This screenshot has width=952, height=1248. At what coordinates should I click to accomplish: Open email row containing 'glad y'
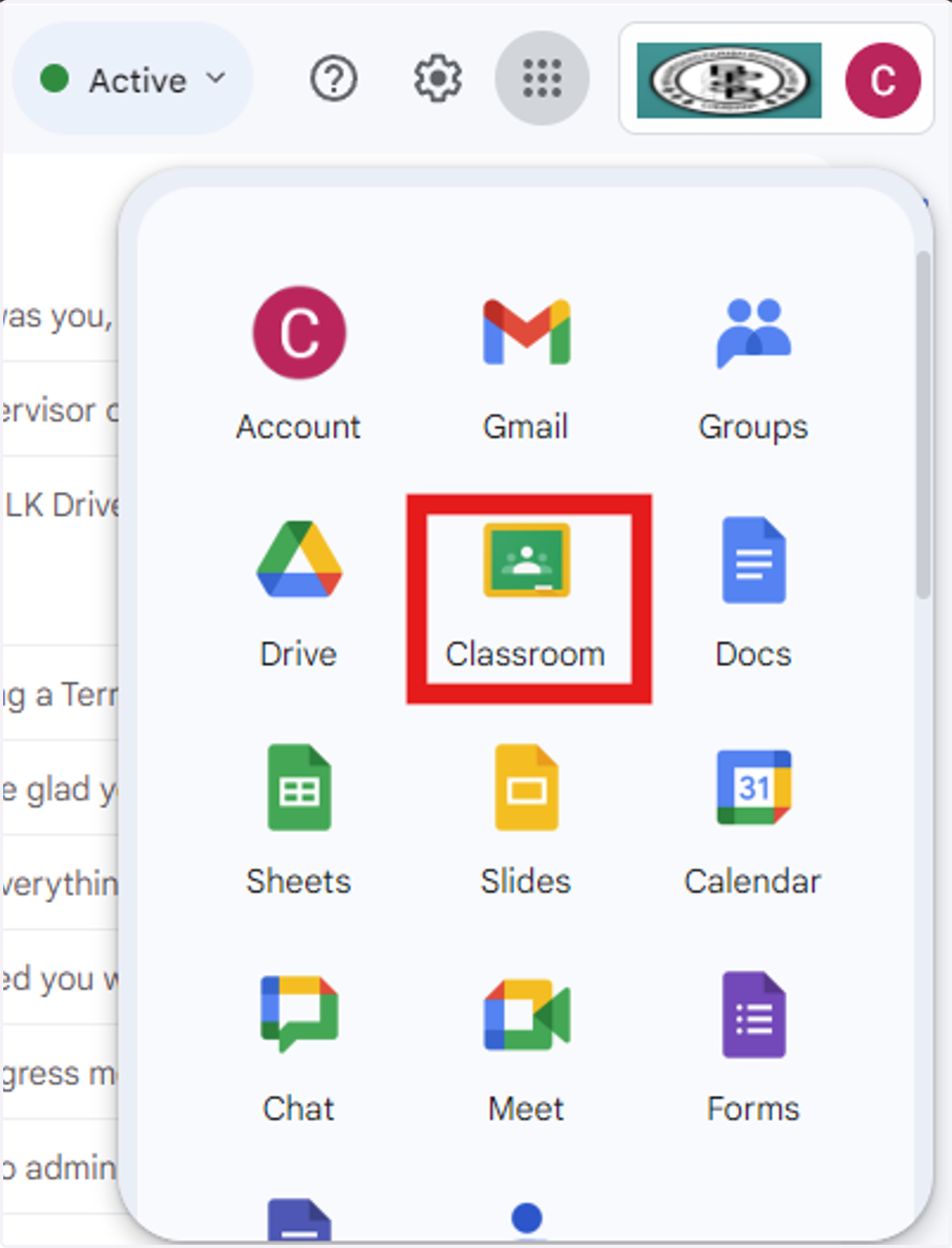[60, 788]
